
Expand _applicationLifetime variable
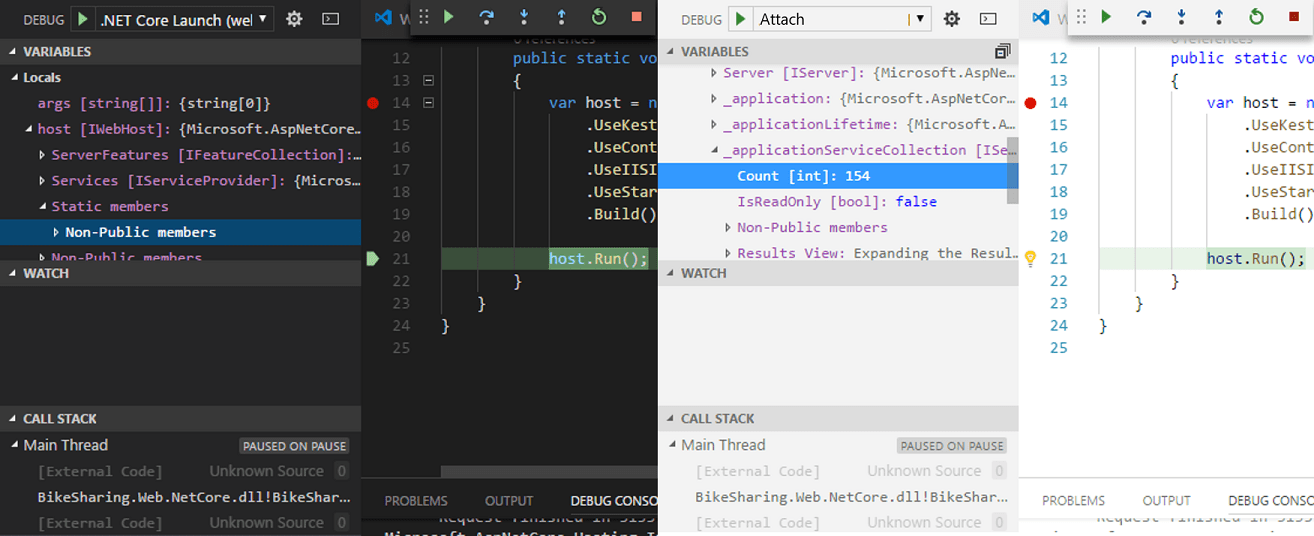point(714,124)
